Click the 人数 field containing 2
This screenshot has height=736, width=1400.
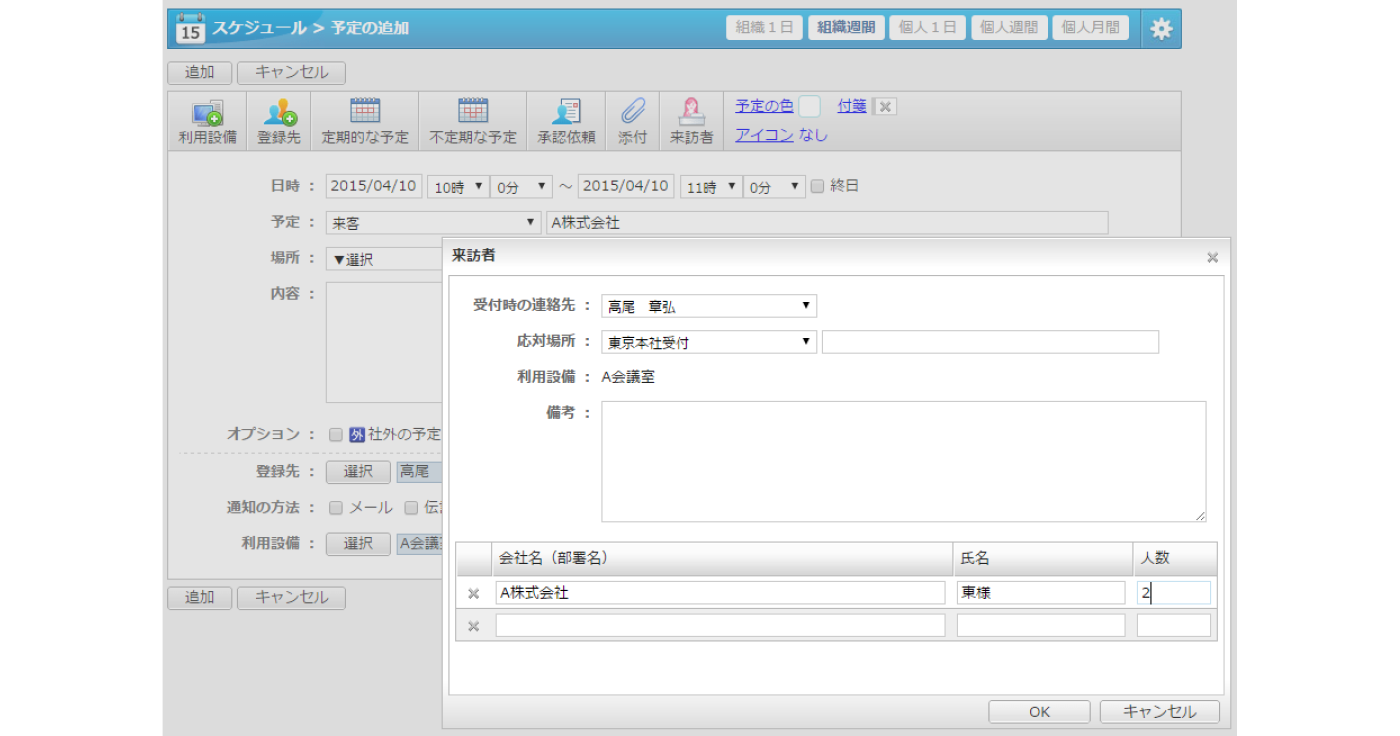1174,593
